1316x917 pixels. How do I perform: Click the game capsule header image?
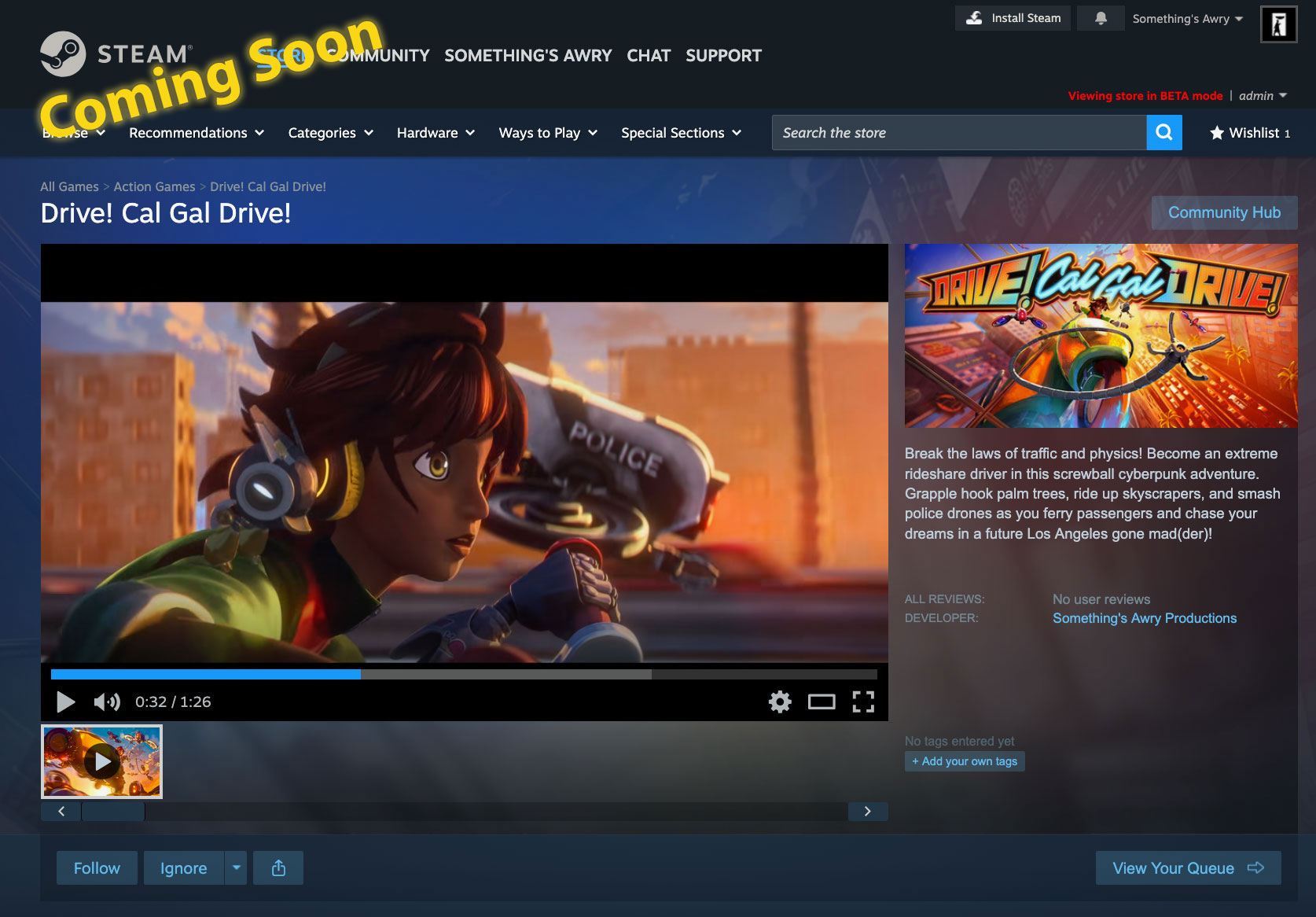pyautogui.click(x=1101, y=336)
